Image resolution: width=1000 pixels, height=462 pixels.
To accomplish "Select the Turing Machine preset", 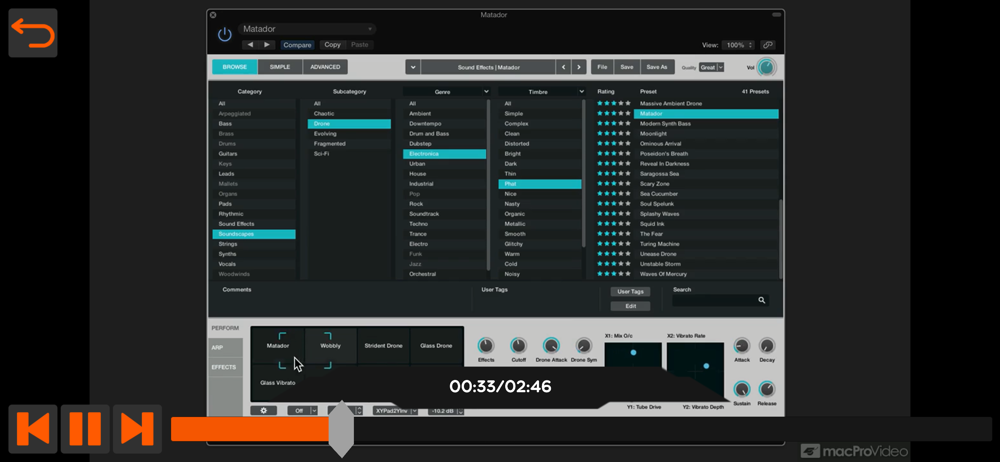I will tap(707, 244).
